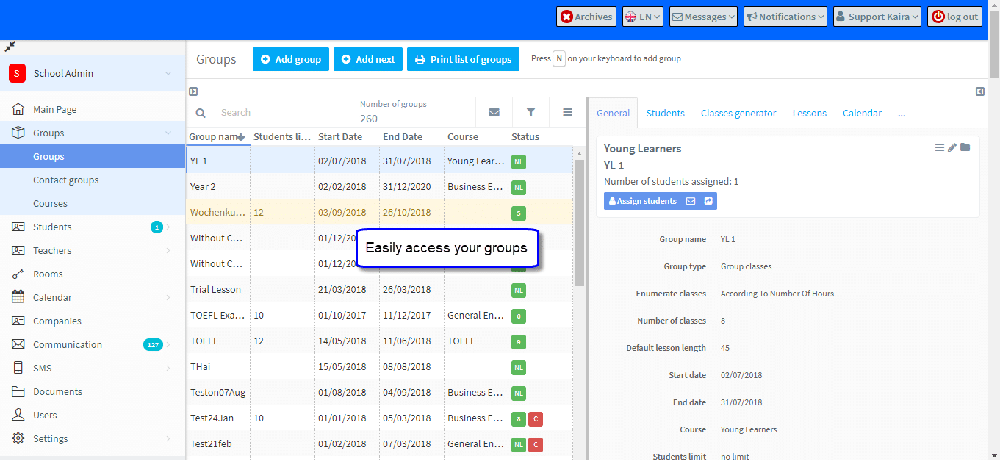Screen dimensions: 1000x460
Task: Click the Documents folder icon in sidebar
Action: pos(18,392)
